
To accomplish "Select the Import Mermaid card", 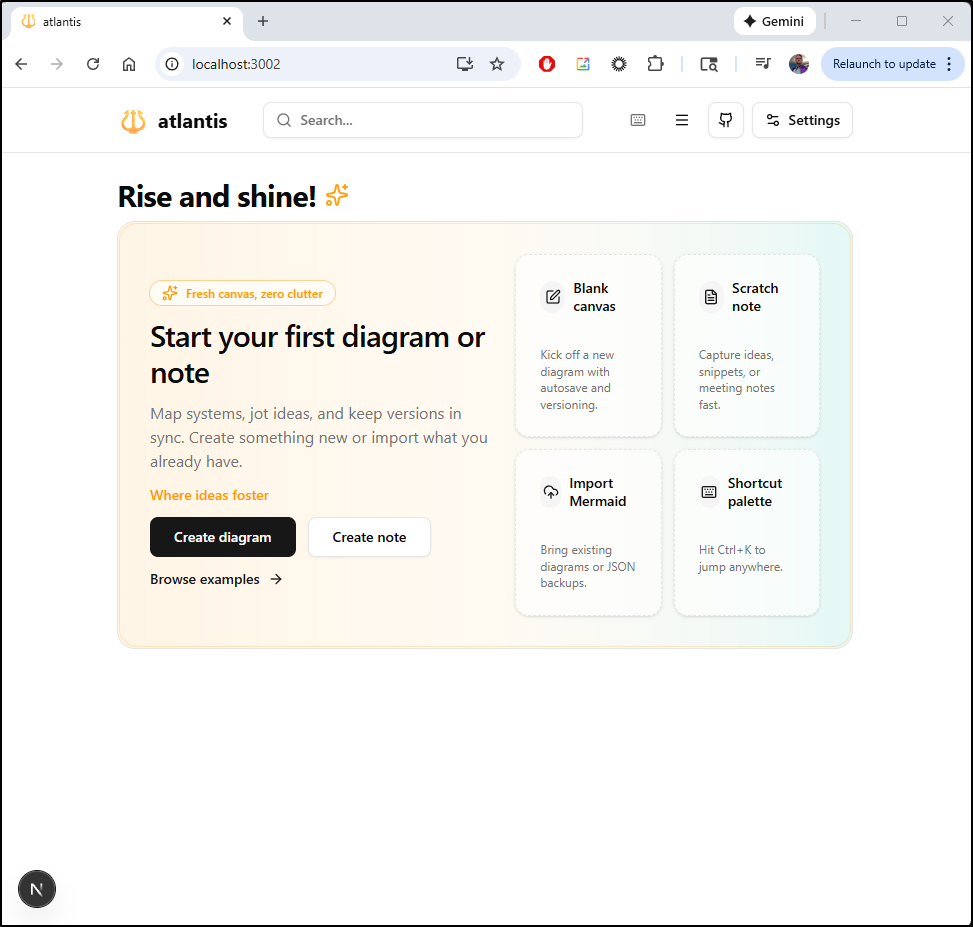I will coord(588,532).
